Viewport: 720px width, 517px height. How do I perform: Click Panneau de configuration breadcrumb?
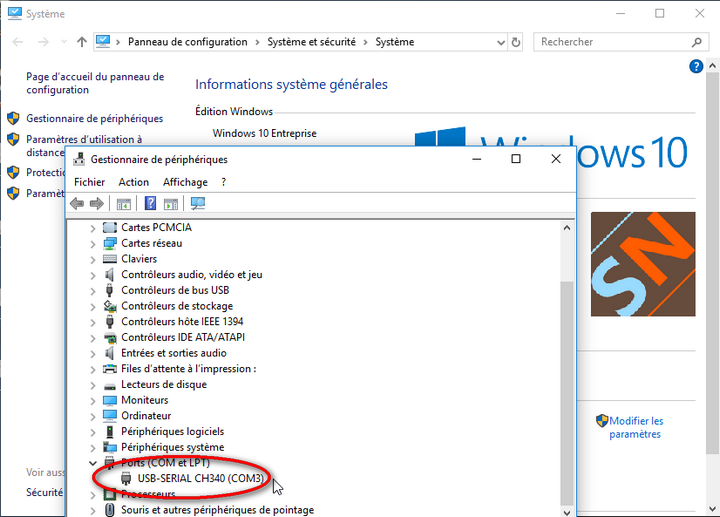pos(187,42)
